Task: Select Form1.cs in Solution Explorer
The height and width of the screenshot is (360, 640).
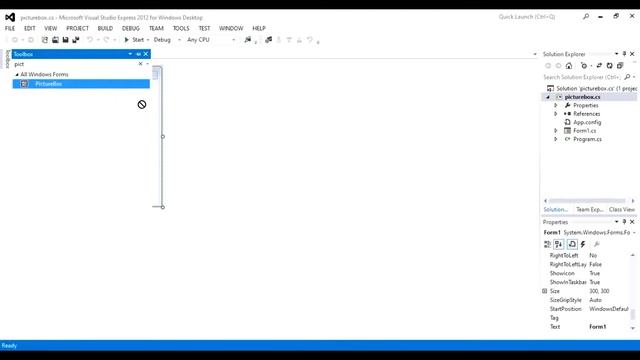Action: 584,131
